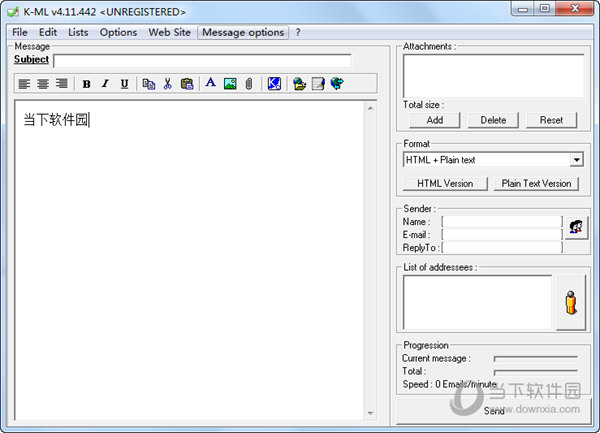Open the Options menu

tap(118, 33)
